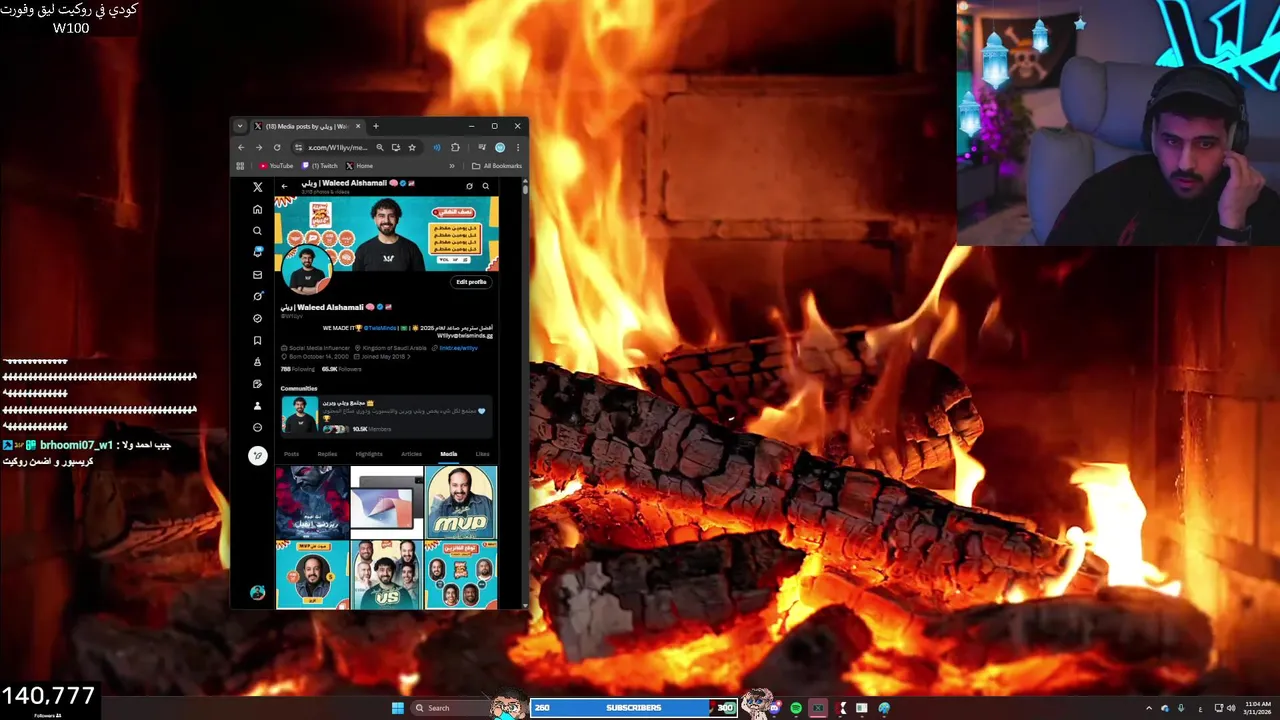Go back with the browser back arrow
The height and width of the screenshot is (720, 1280).
(241, 147)
